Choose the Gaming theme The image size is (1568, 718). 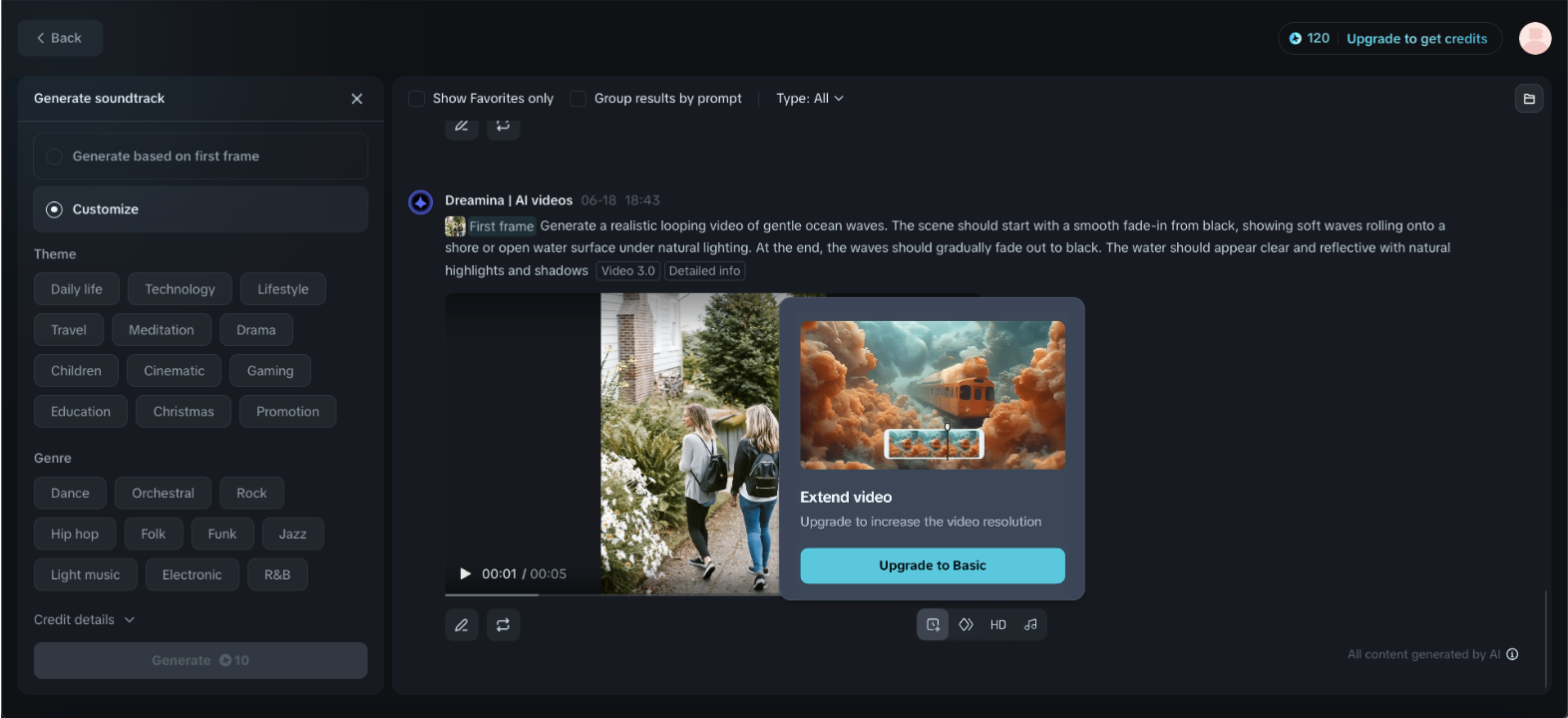(270, 371)
